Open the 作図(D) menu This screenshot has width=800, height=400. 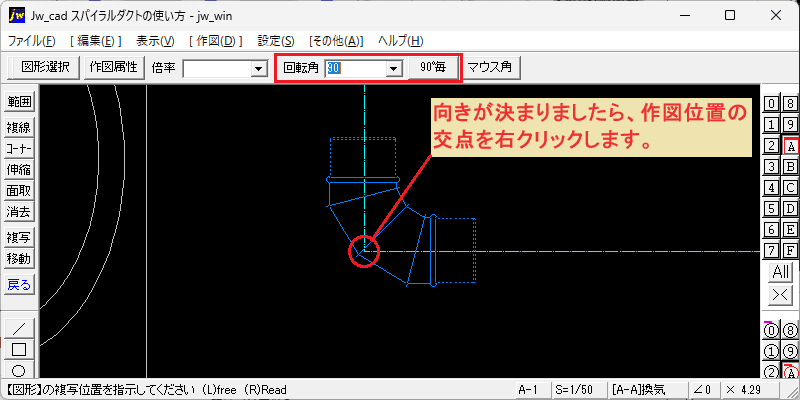coord(215,41)
